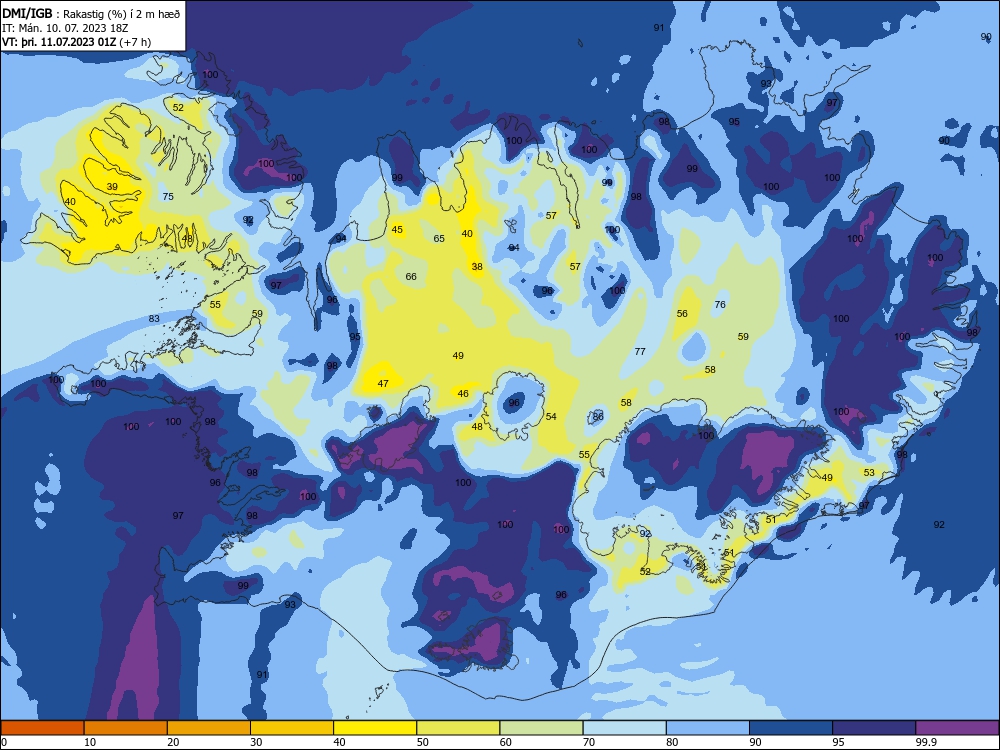Viewport: 1000px width, 750px height.
Task: Click the 10–20 orange legend swatch
Action: [x=126, y=728]
